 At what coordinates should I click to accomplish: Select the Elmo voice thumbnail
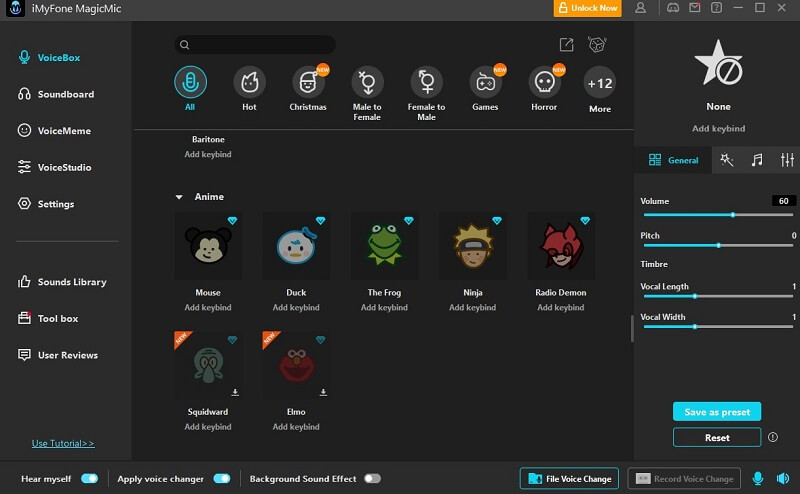pyautogui.click(x=296, y=365)
